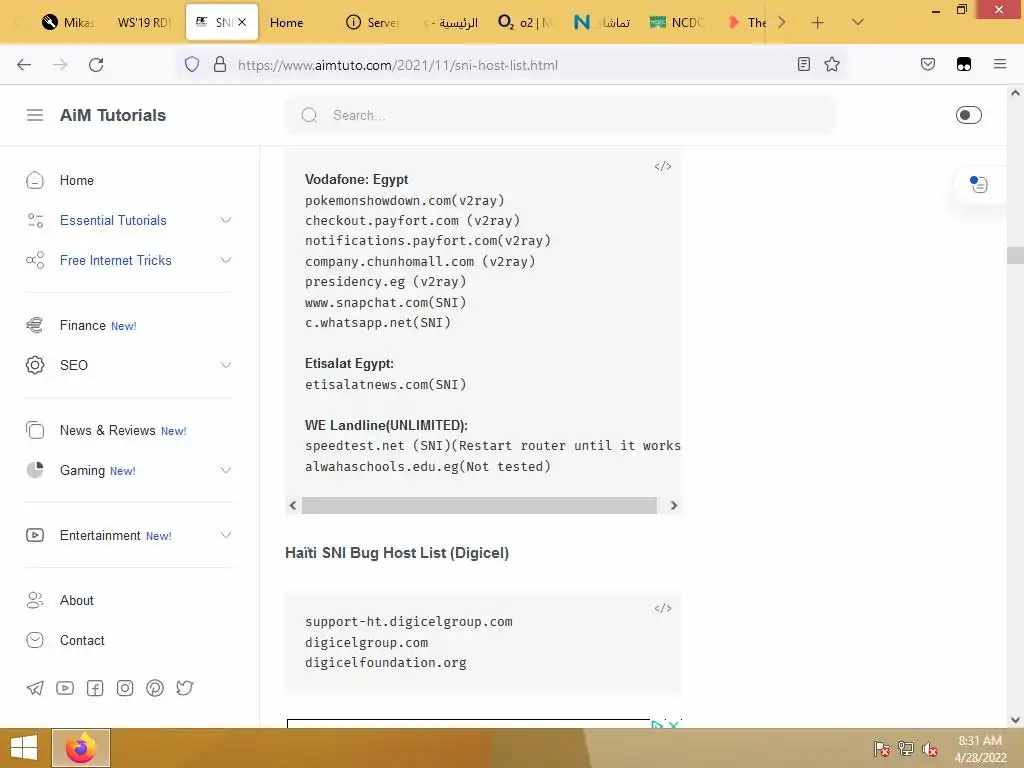Click the Twitter social icon
1024x768 pixels.
[x=185, y=688]
